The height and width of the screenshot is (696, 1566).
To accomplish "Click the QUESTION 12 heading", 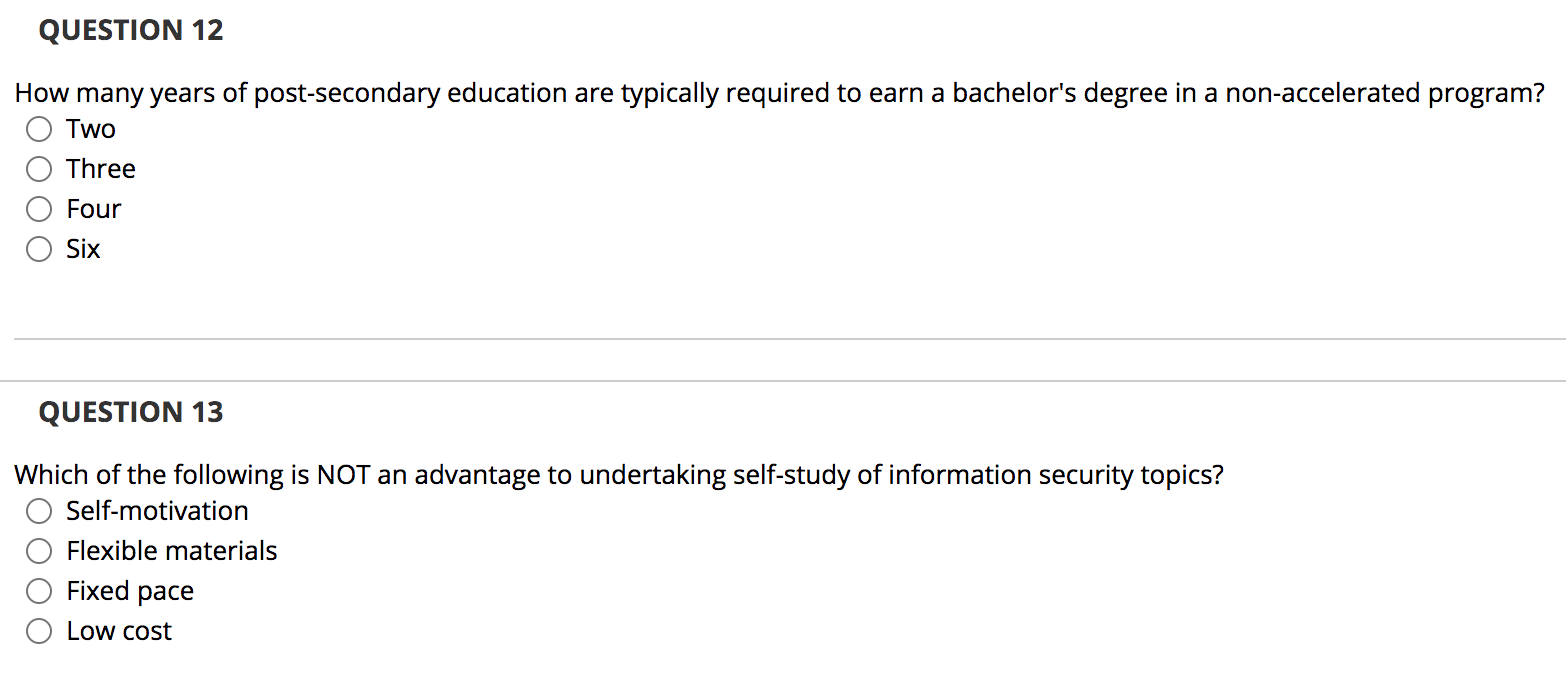I will (x=131, y=30).
